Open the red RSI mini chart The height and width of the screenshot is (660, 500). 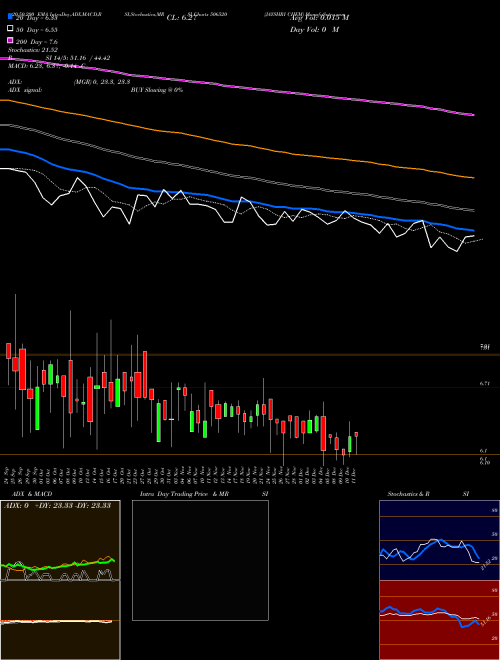[439, 620]
